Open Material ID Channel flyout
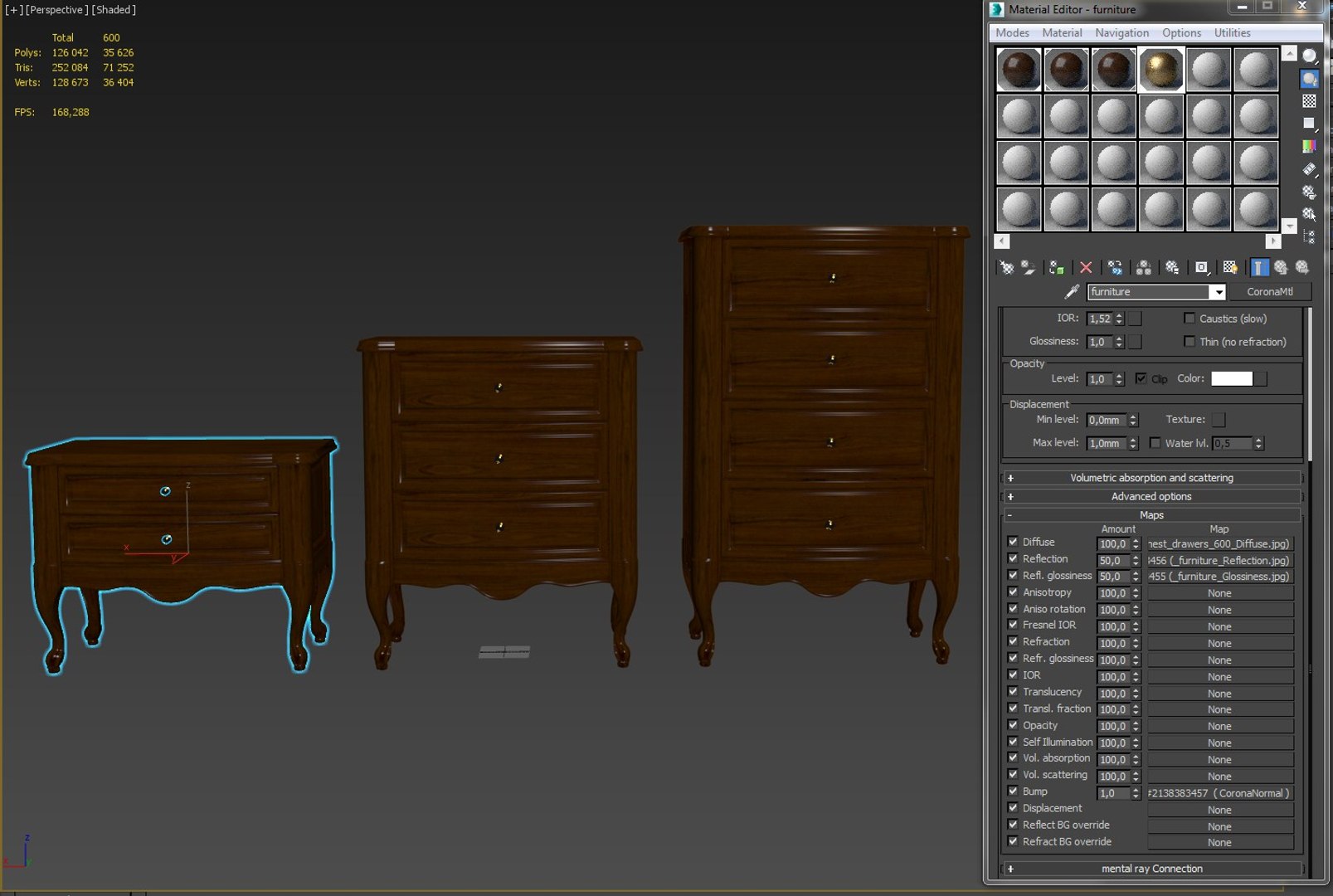Screen dimensions: 1333x896 pyautogui.click(x=1201, y=267)
